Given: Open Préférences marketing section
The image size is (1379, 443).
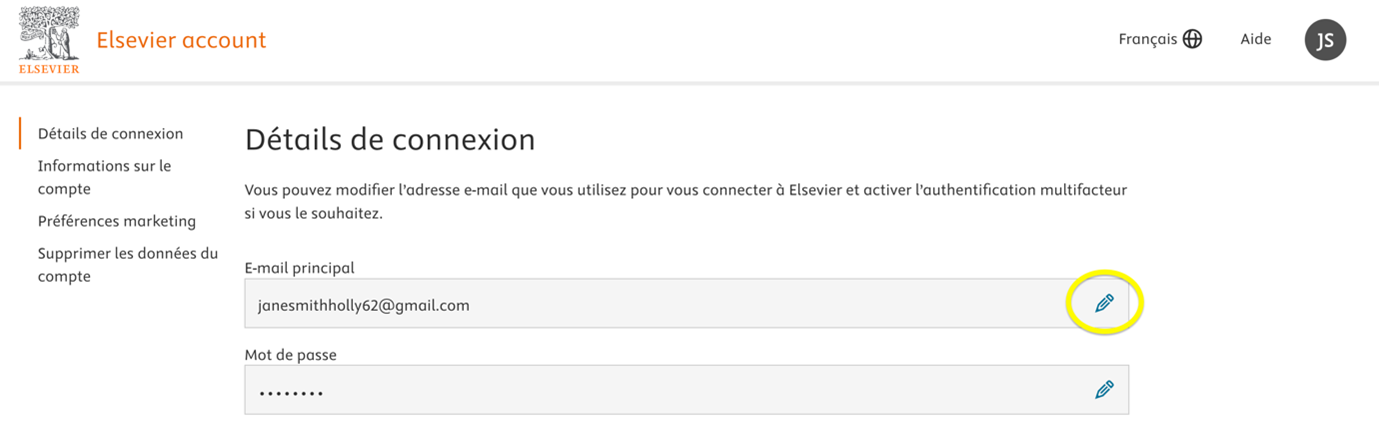Looking at the screenshot, I should tap(116, 221).
